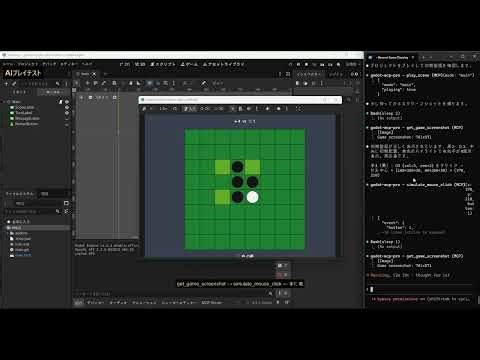The height and width of the screenshot is (360, 480).
Task: Select the MessageLabel node
Action: 27,118
